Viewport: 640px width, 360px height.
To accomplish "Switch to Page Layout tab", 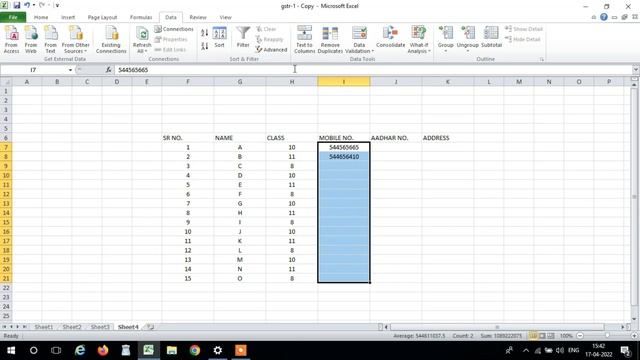I will tap(102, 17).
